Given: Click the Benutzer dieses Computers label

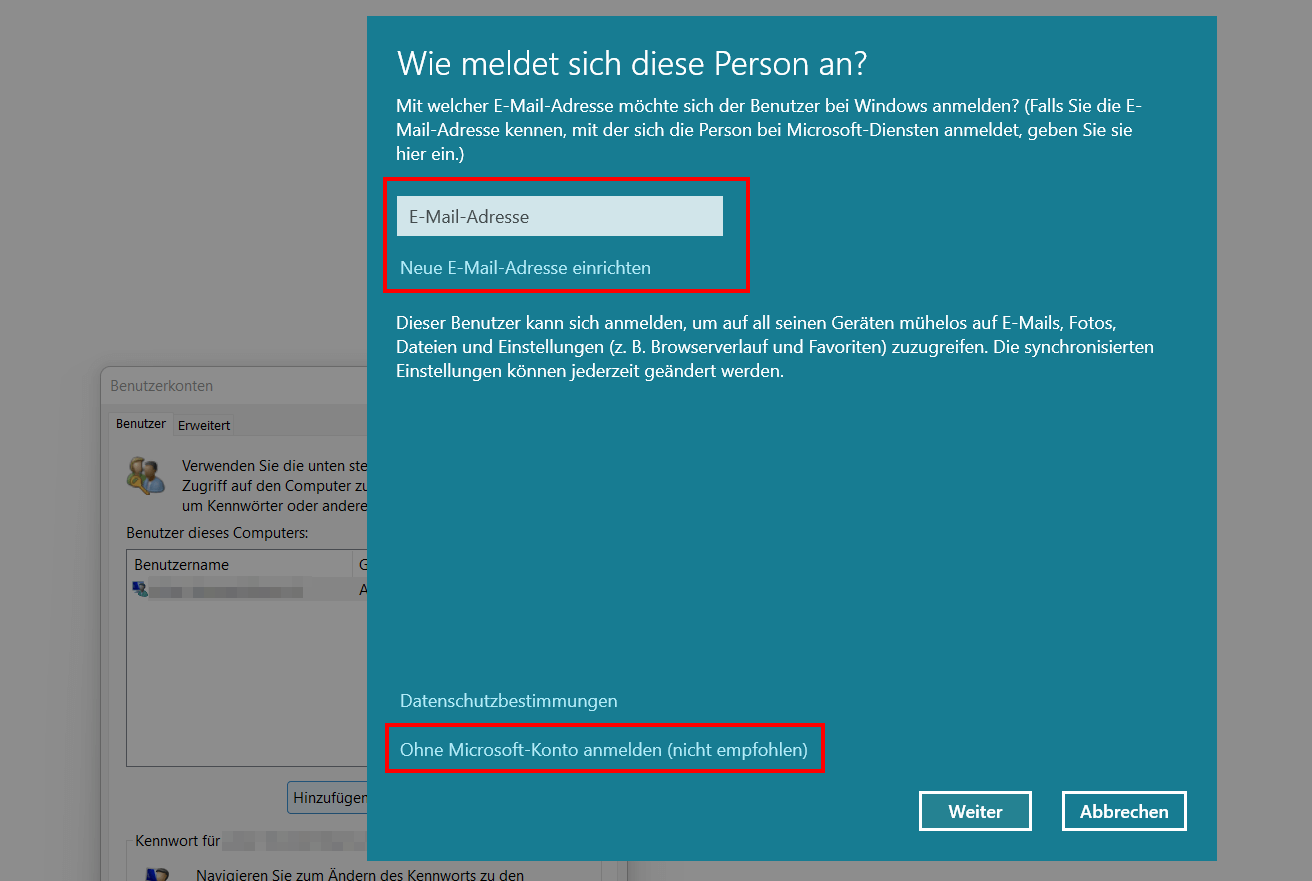Looking at the screenshot, I should [218, 533].
